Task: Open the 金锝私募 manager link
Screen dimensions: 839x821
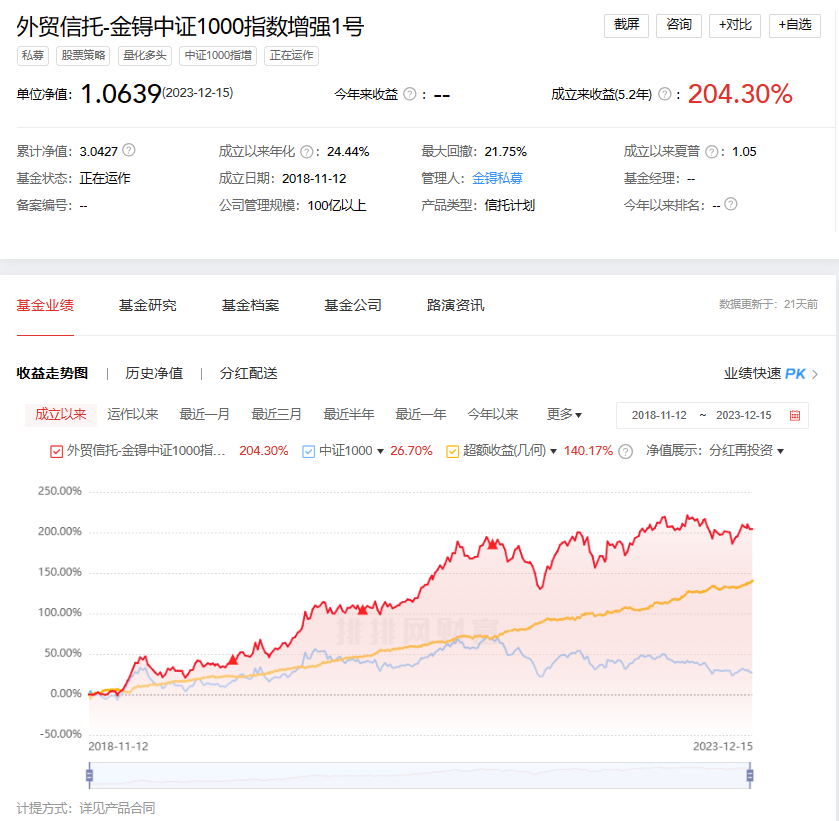Action: (497, 178)
